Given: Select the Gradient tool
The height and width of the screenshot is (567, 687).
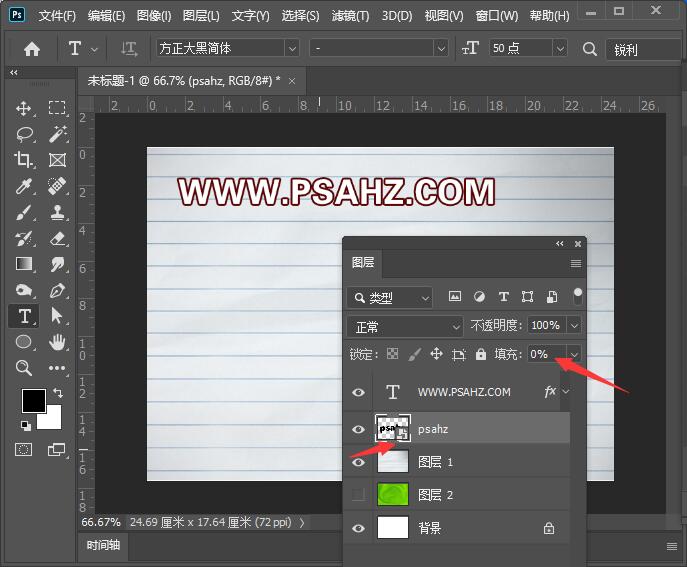Looking at the screenshot, I should 24,264.
